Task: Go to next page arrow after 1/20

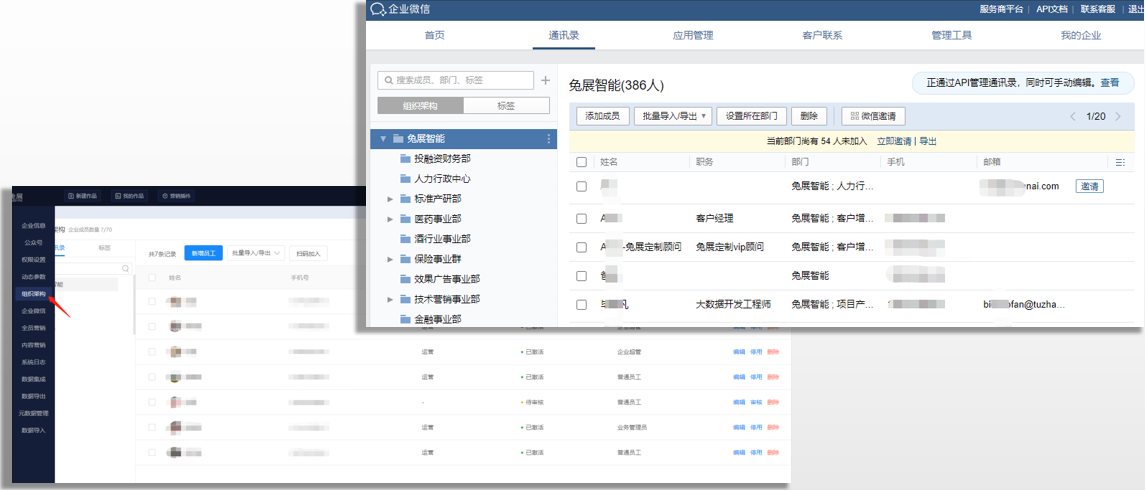Action: tap(1118, 116)
